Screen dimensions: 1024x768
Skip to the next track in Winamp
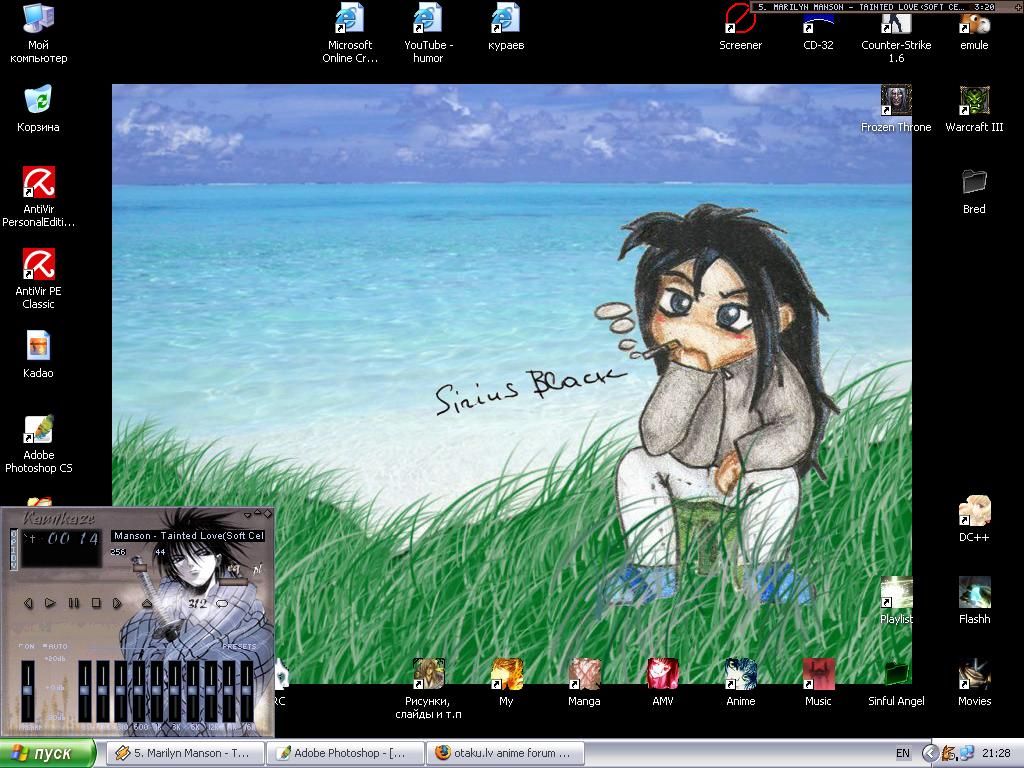[x=118, y=603]
